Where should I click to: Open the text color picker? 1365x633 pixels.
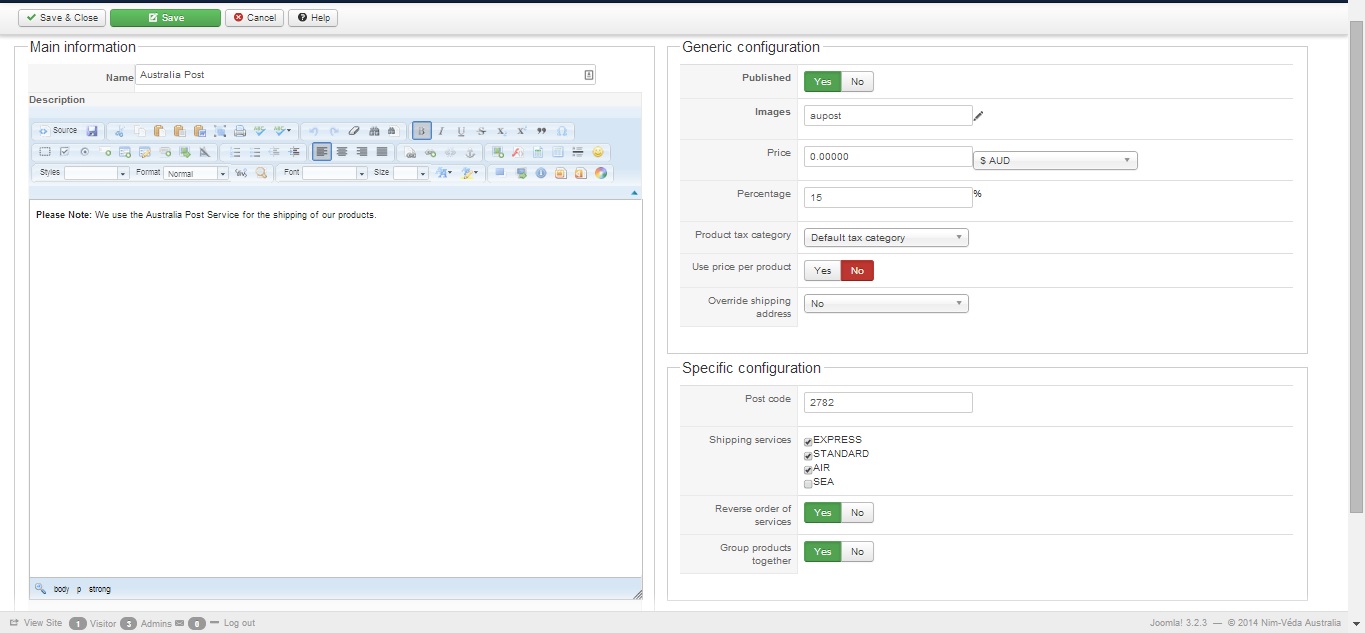[444, 173]
